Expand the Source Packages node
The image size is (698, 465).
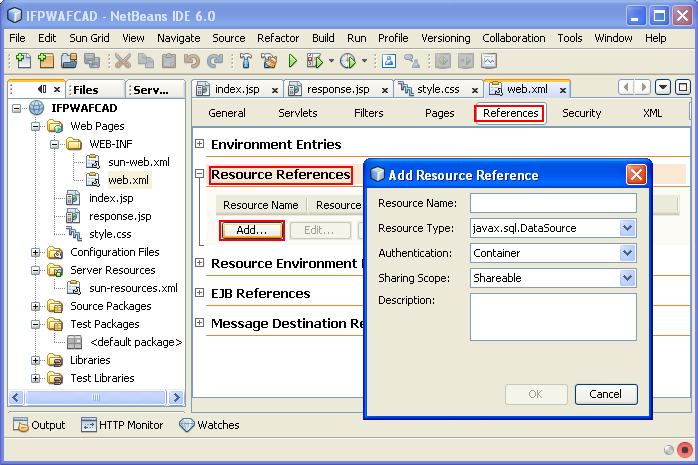click(36, 306)
